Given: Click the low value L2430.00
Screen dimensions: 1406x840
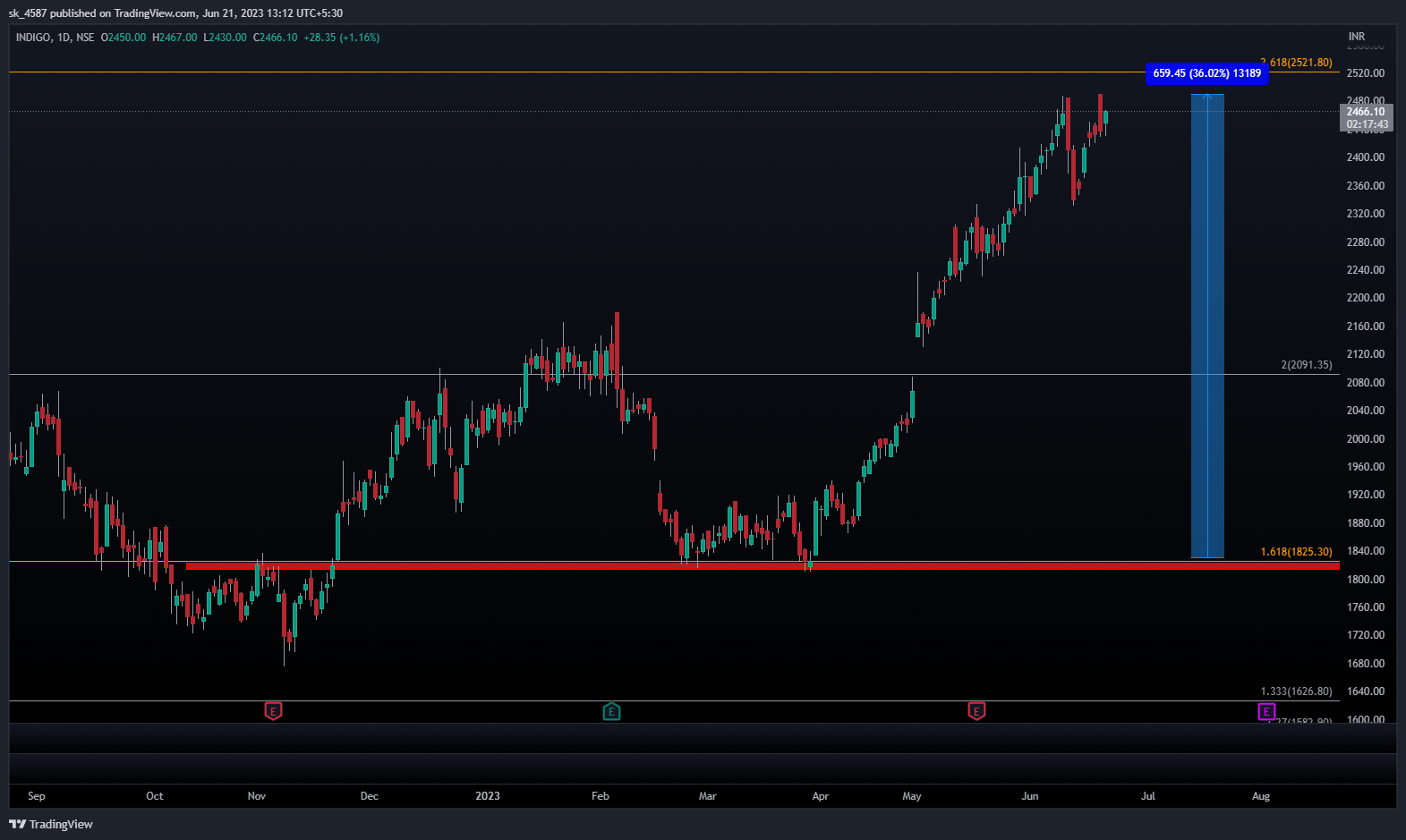Looking at the screenshot, I should coord(225,38).
